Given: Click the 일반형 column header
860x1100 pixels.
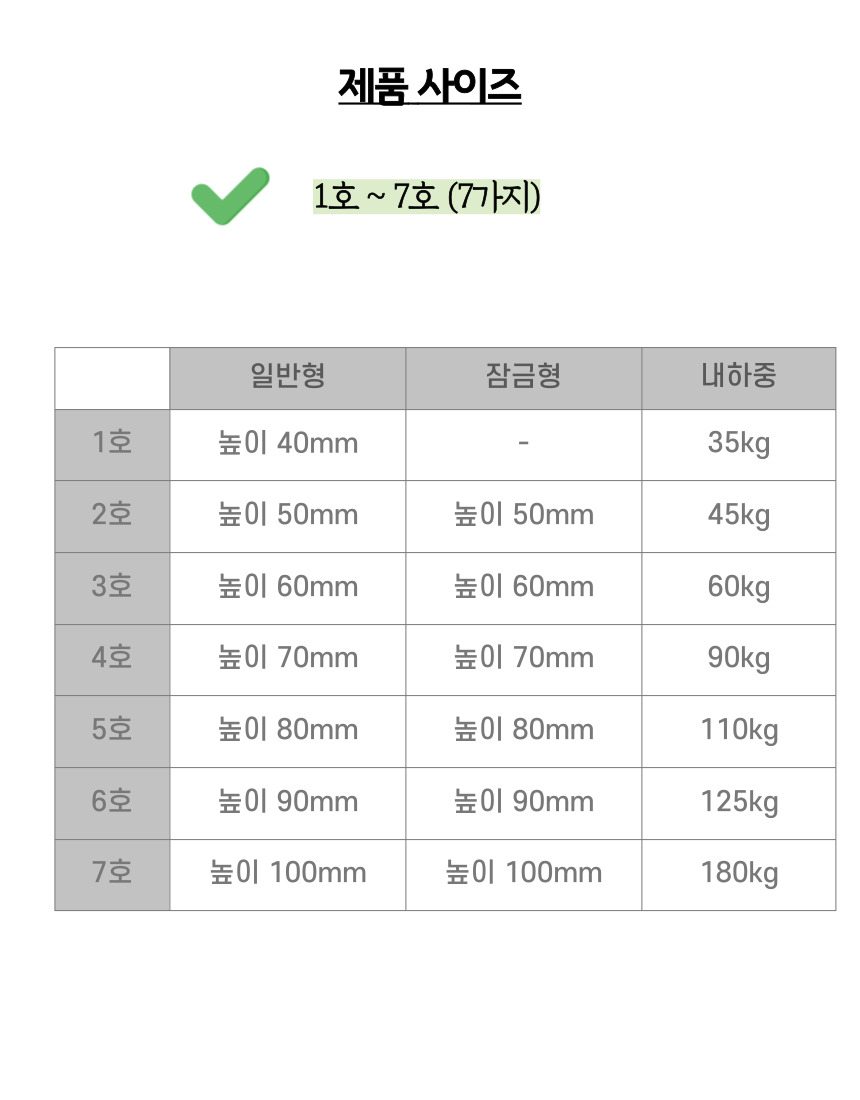Looking at the screenshot, I should (x=288, y=377).
